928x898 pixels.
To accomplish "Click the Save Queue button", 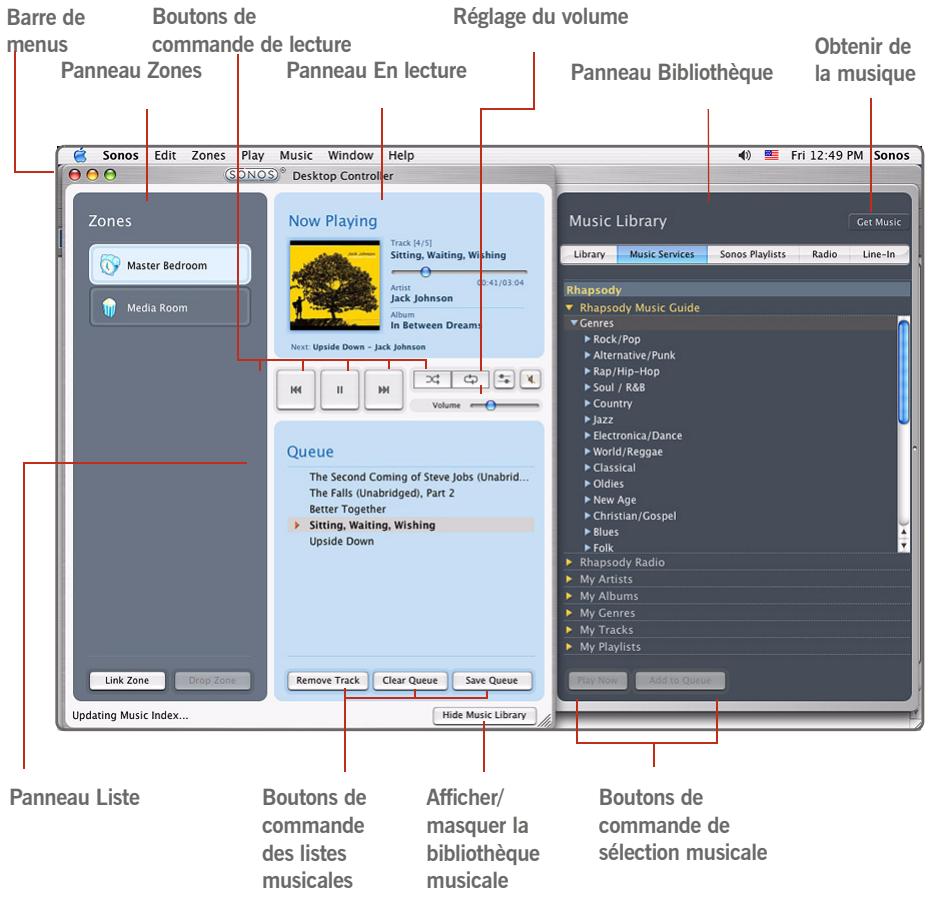I will (491, 680).
